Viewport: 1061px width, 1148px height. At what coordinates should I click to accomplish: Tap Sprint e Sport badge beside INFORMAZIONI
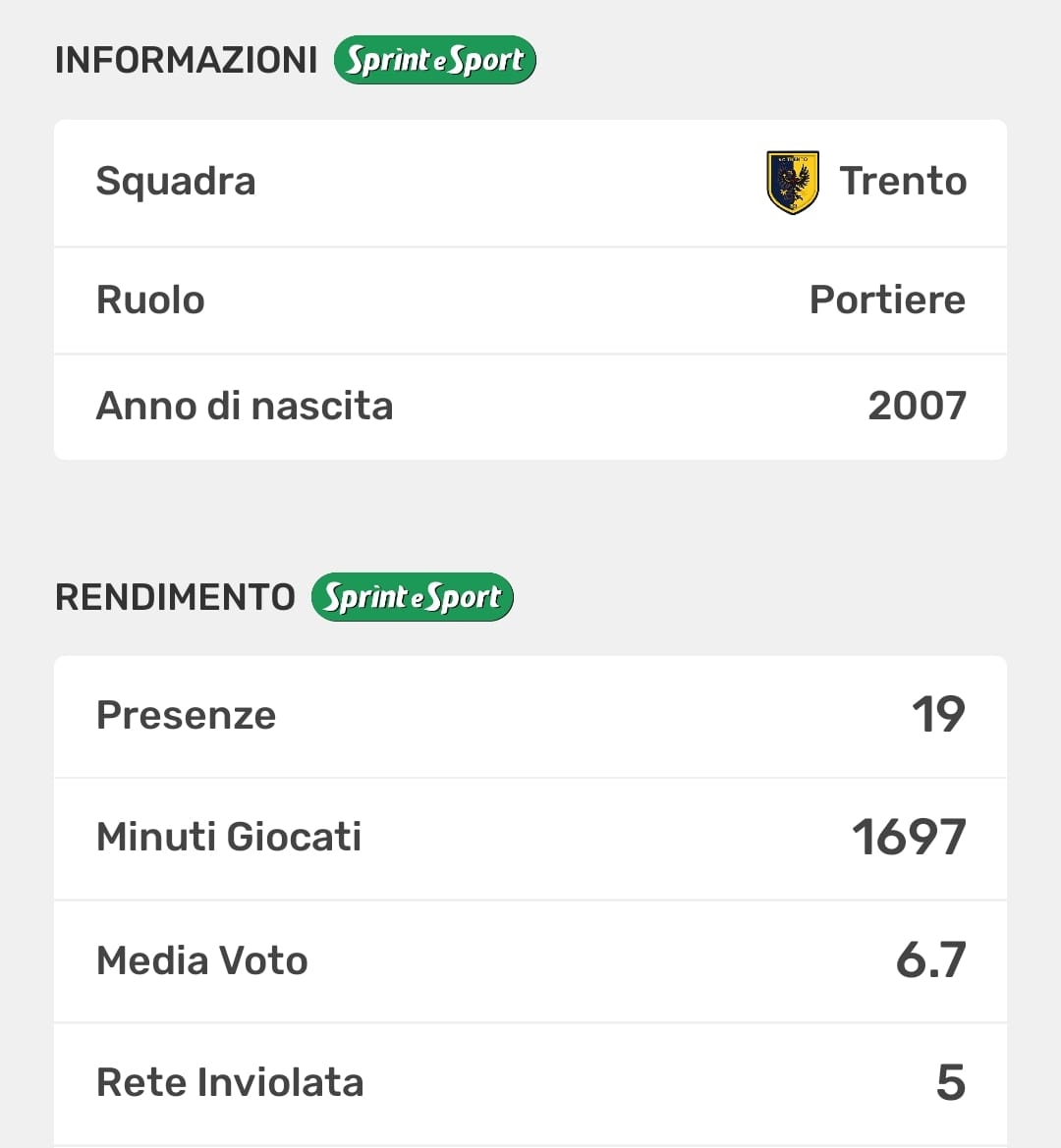[x=434, y=60]
